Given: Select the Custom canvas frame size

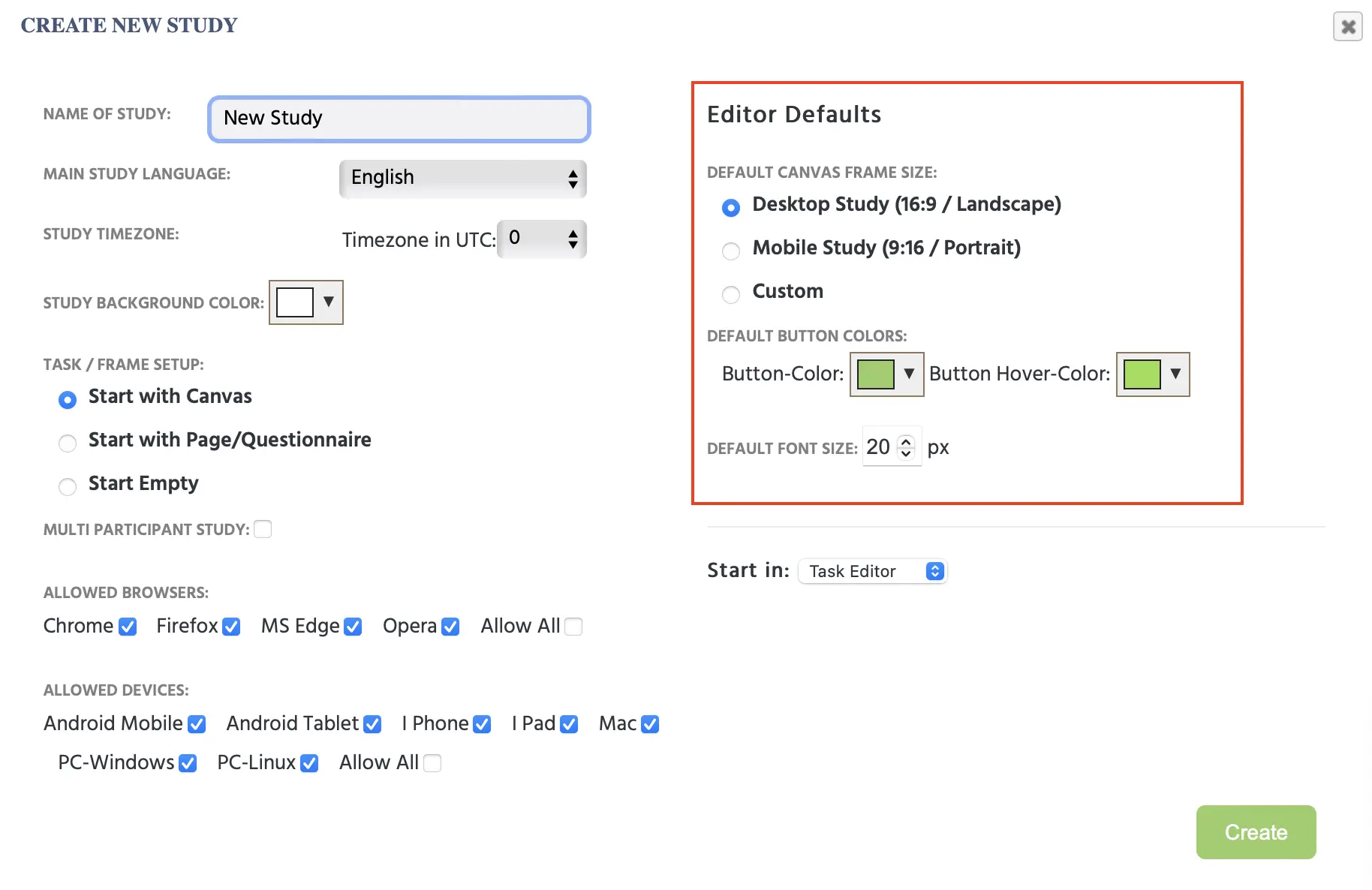Looking at the screenshot, I should tap(730, 294).
